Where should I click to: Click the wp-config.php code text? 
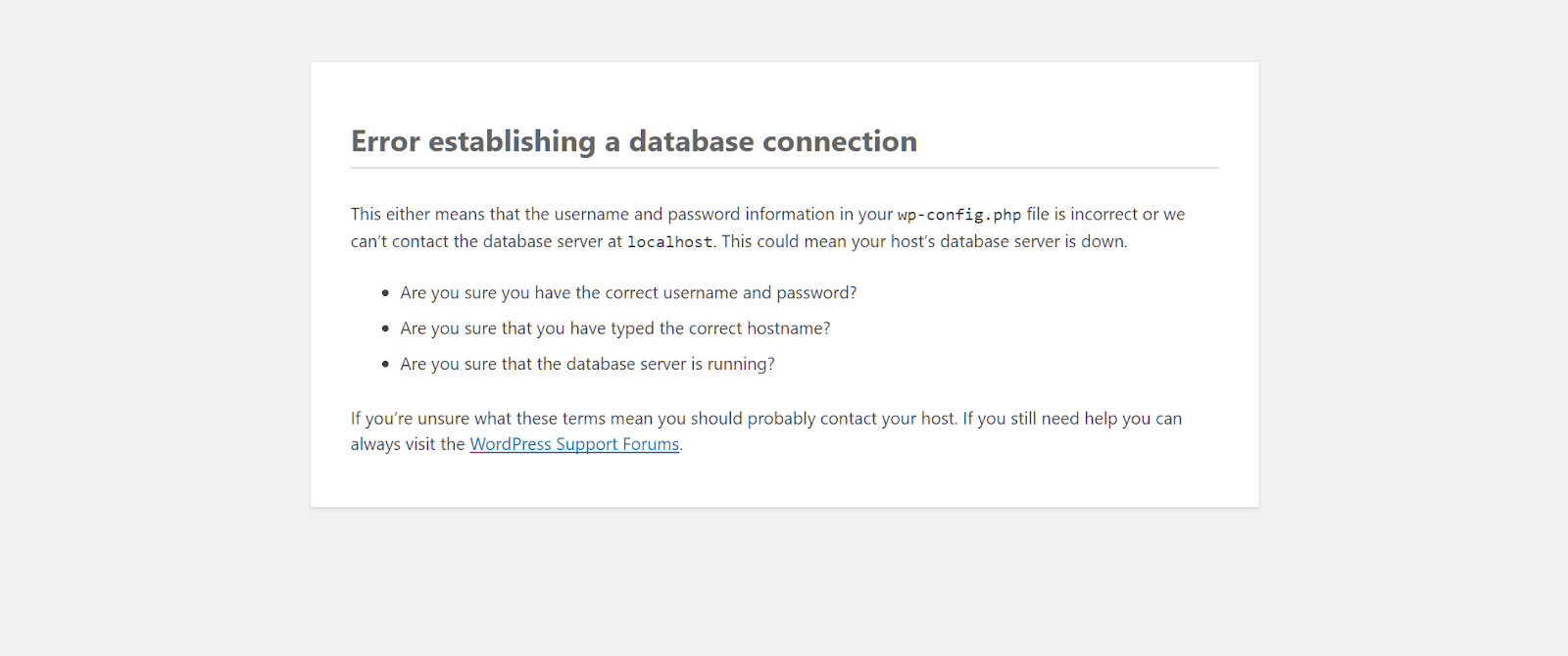pos(958,215)
